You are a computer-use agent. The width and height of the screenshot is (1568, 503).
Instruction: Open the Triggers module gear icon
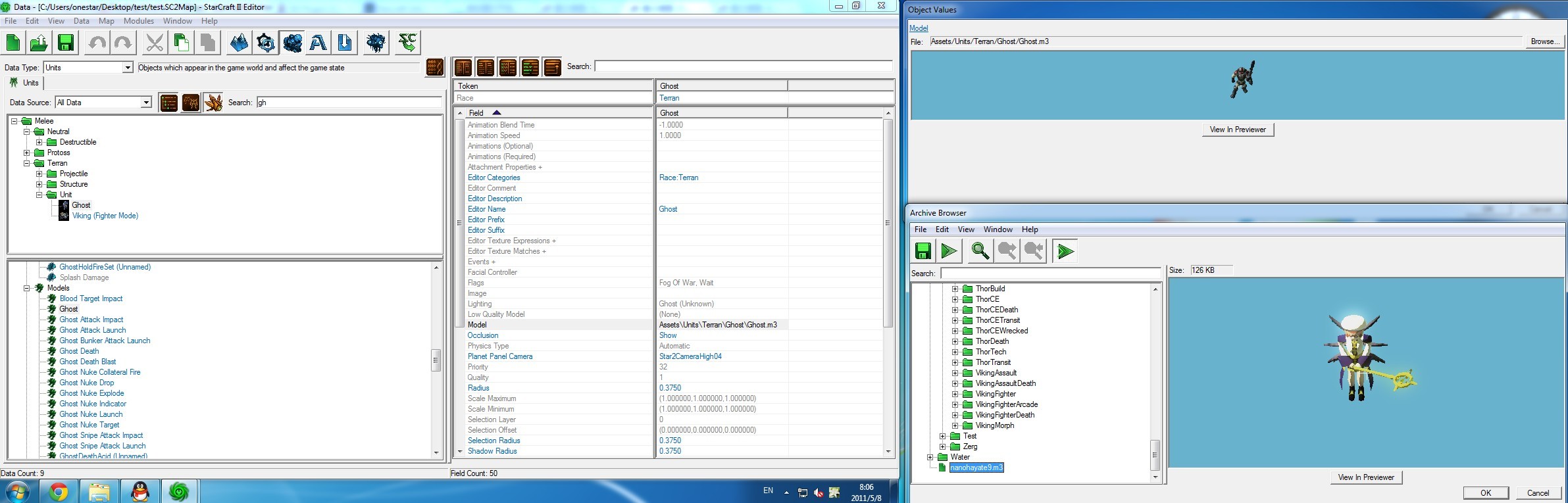266,43
